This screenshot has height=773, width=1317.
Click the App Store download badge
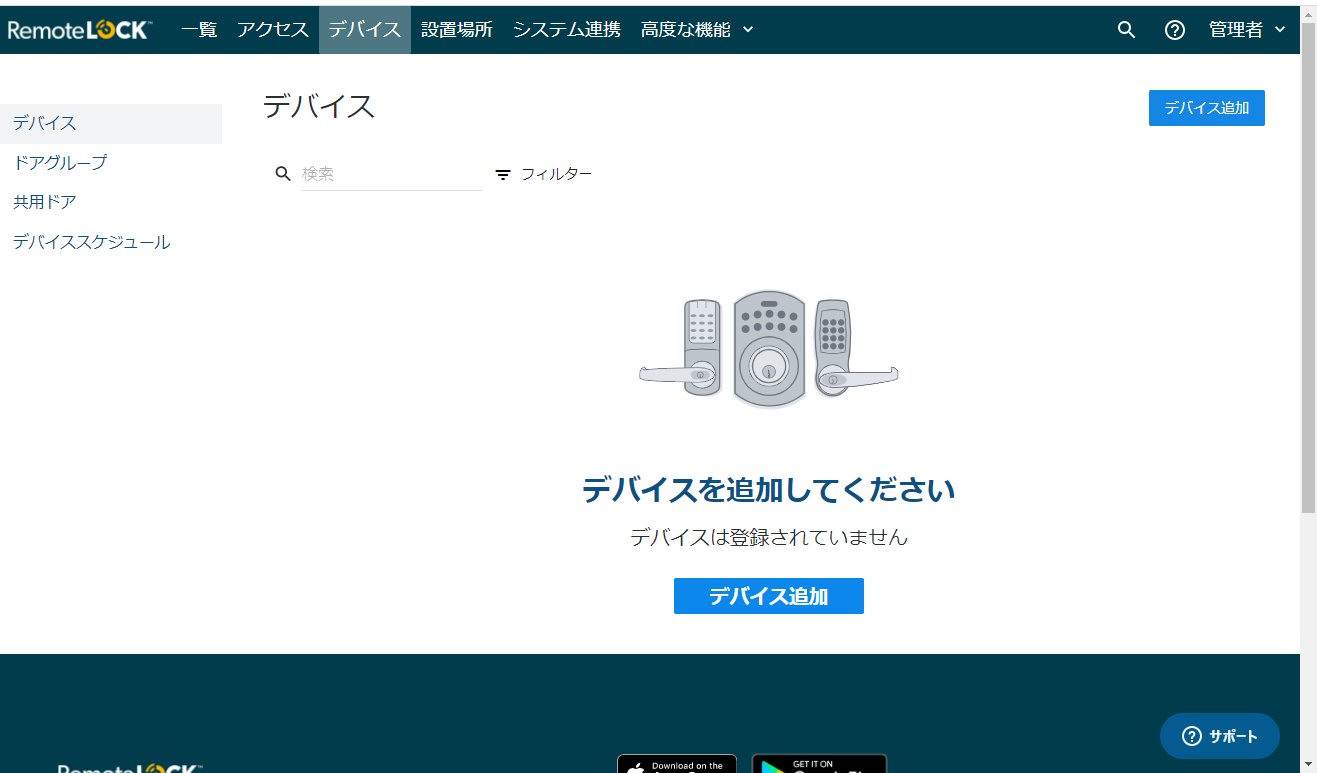tap(677, 763)
